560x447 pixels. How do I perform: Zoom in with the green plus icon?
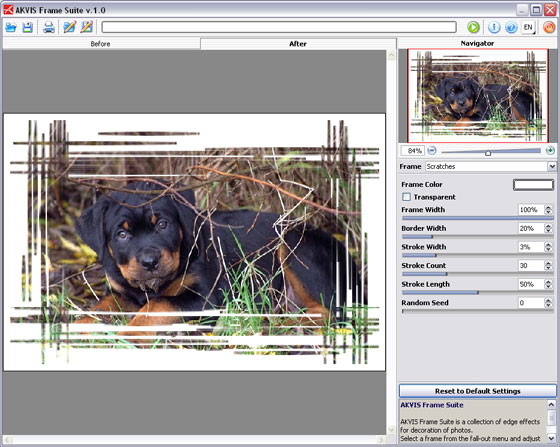pos(550,150)
